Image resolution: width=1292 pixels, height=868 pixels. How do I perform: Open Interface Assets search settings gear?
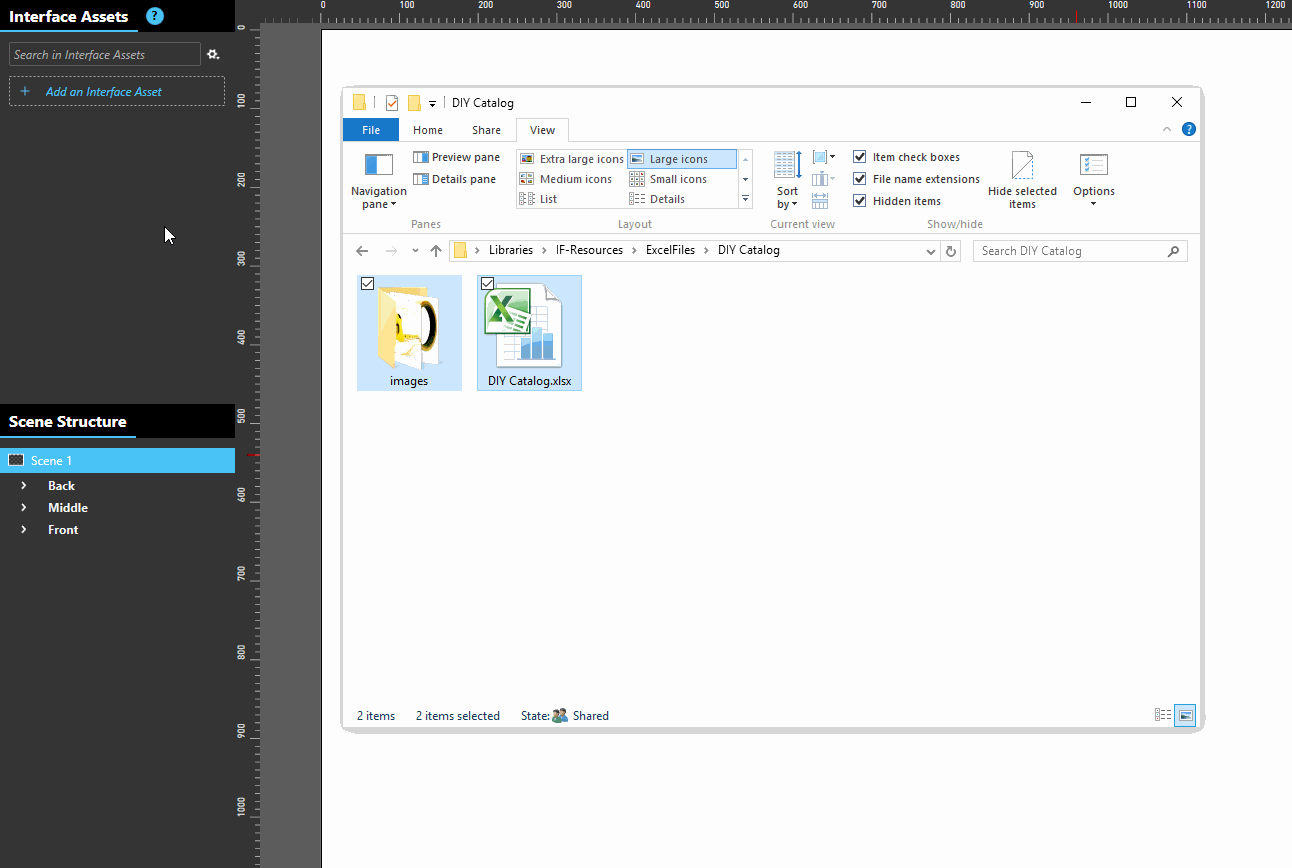(213, 54)
